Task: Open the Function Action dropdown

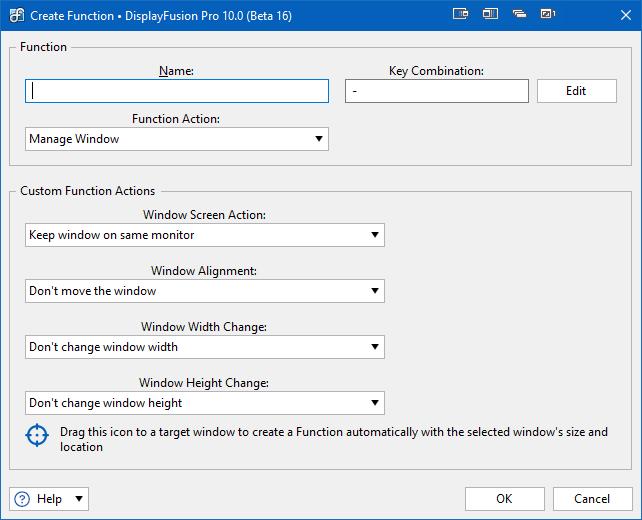Action: [177, 139]
